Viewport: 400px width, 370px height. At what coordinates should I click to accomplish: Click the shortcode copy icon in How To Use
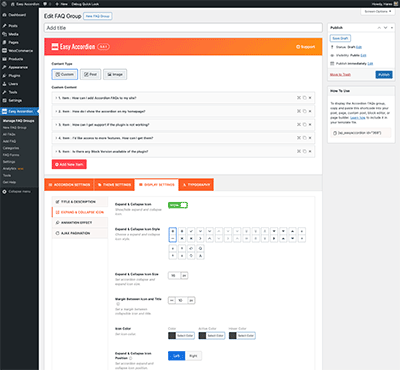coord(335,133)
